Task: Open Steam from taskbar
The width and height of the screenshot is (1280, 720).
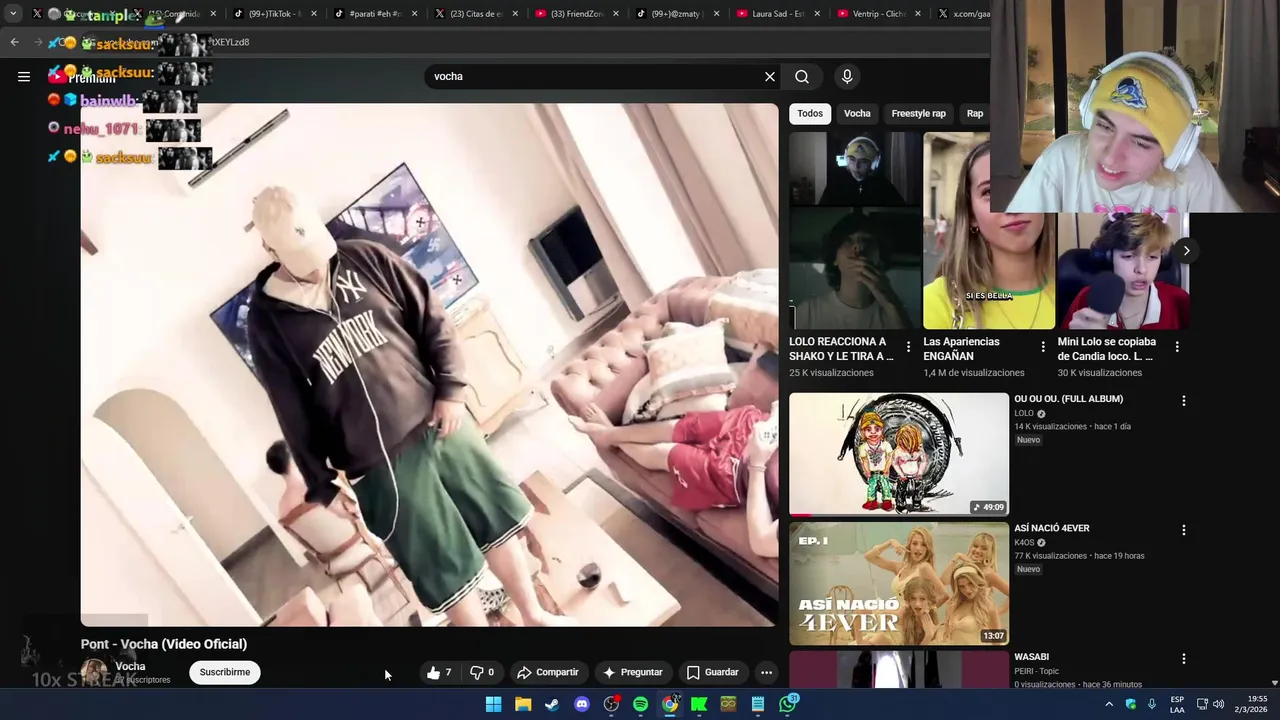Action: pyautogui.click(x=552, y=704)
